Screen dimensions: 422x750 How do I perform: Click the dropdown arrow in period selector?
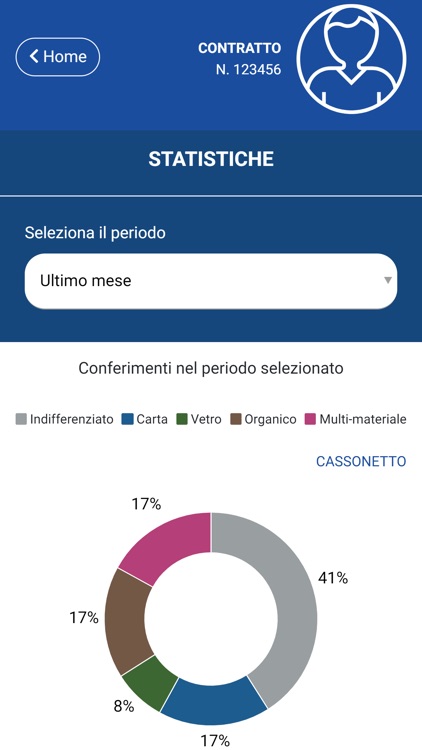[x=389, y=280]
